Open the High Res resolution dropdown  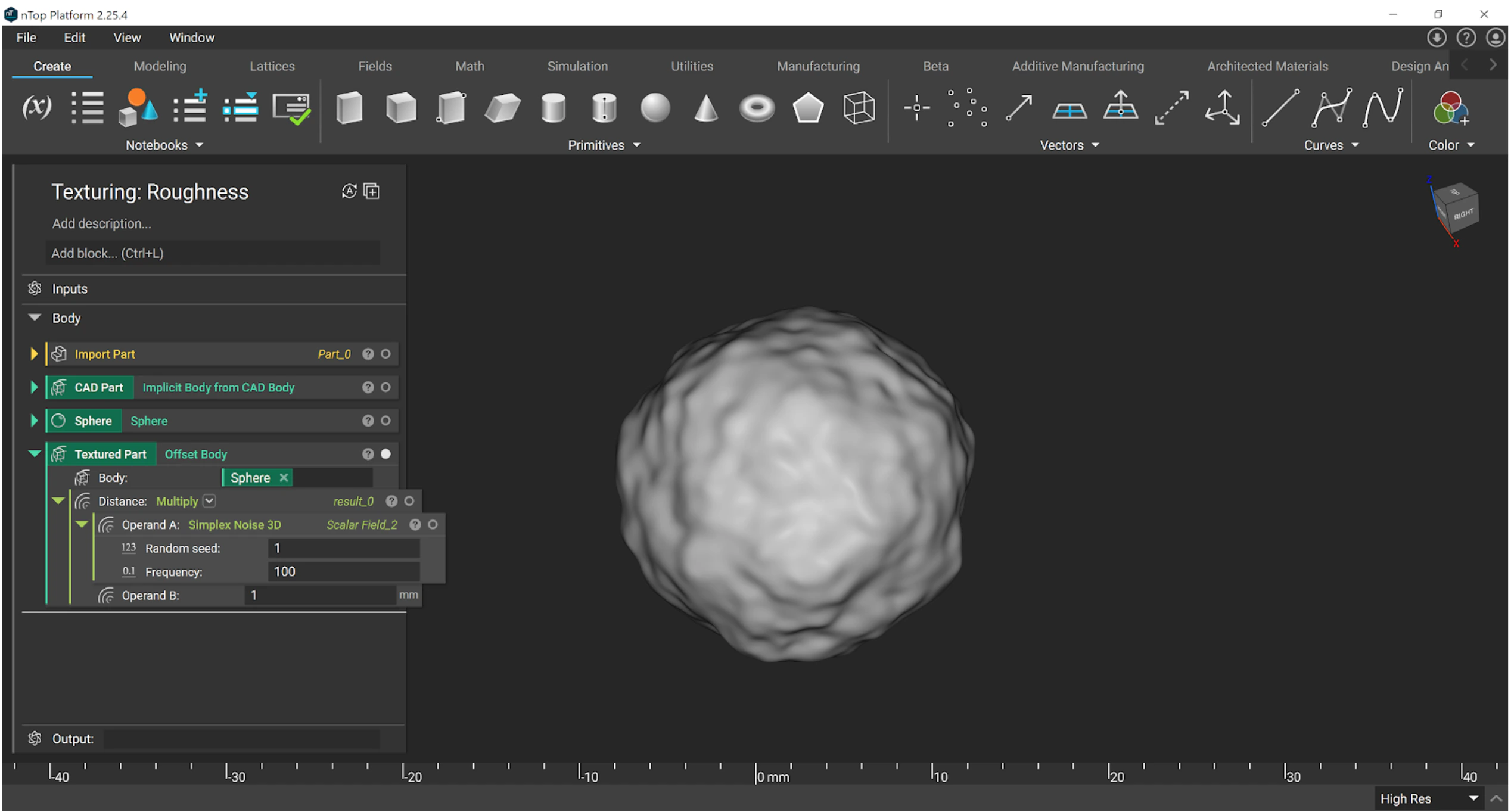[x=1430, y=799]
